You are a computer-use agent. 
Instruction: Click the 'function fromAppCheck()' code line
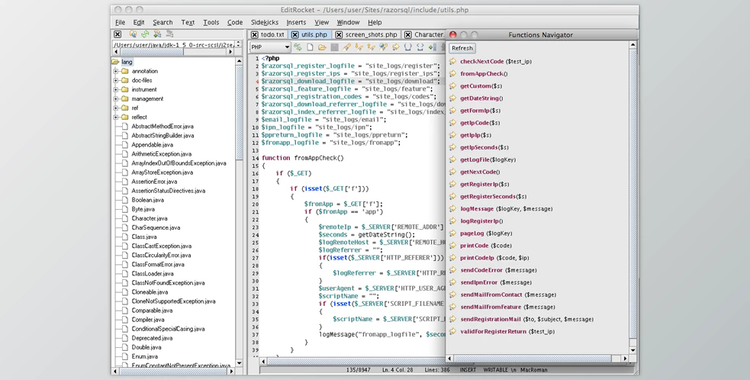click(x=302, y=158)
